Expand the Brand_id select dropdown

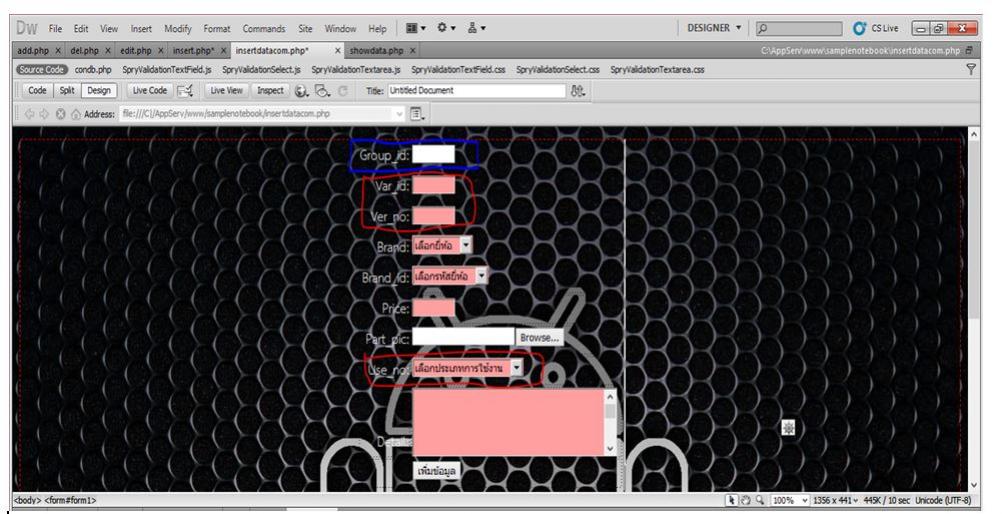point(482,276)
